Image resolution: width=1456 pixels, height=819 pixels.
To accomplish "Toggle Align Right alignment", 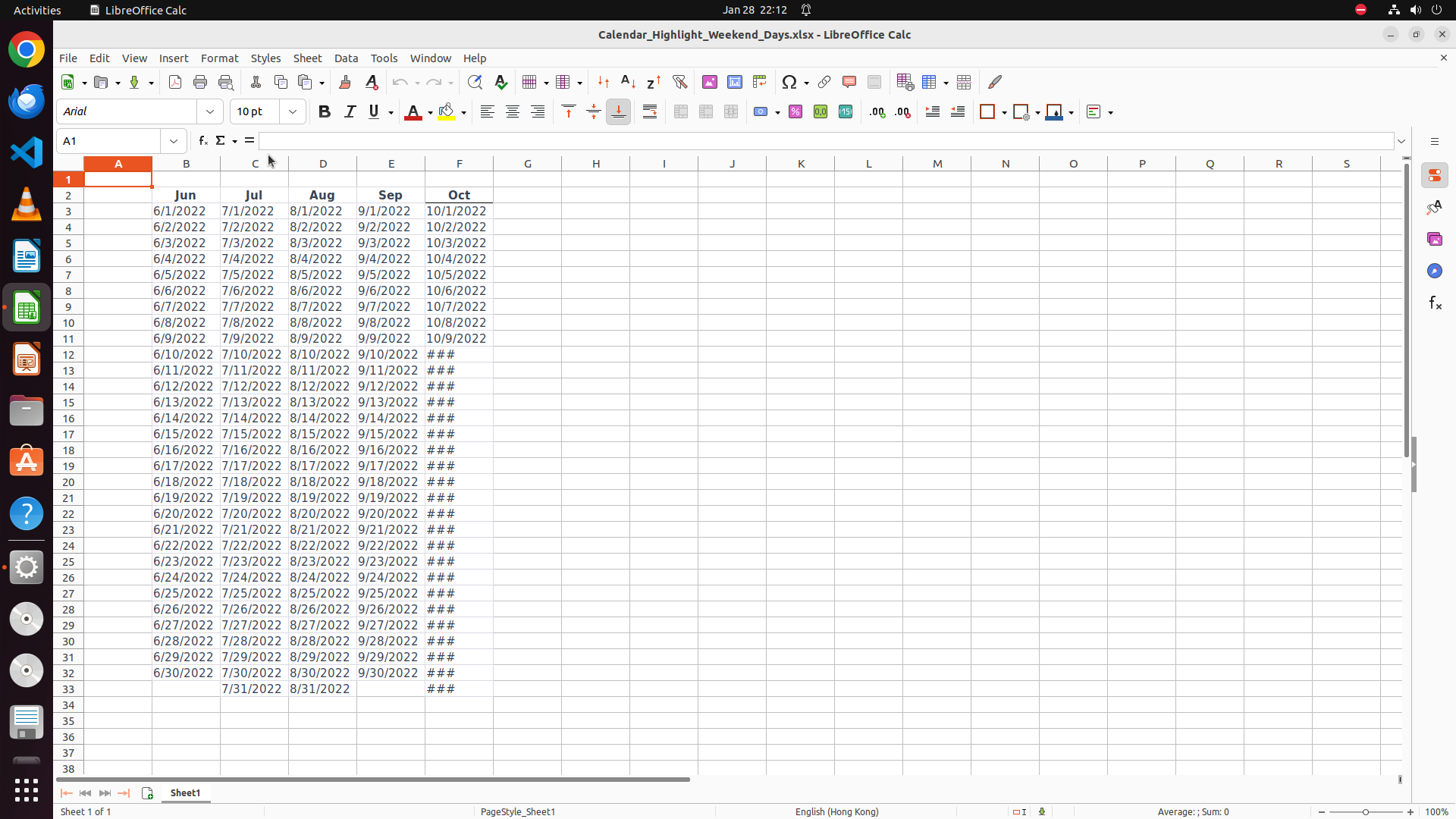I will (x=538, y=112).
